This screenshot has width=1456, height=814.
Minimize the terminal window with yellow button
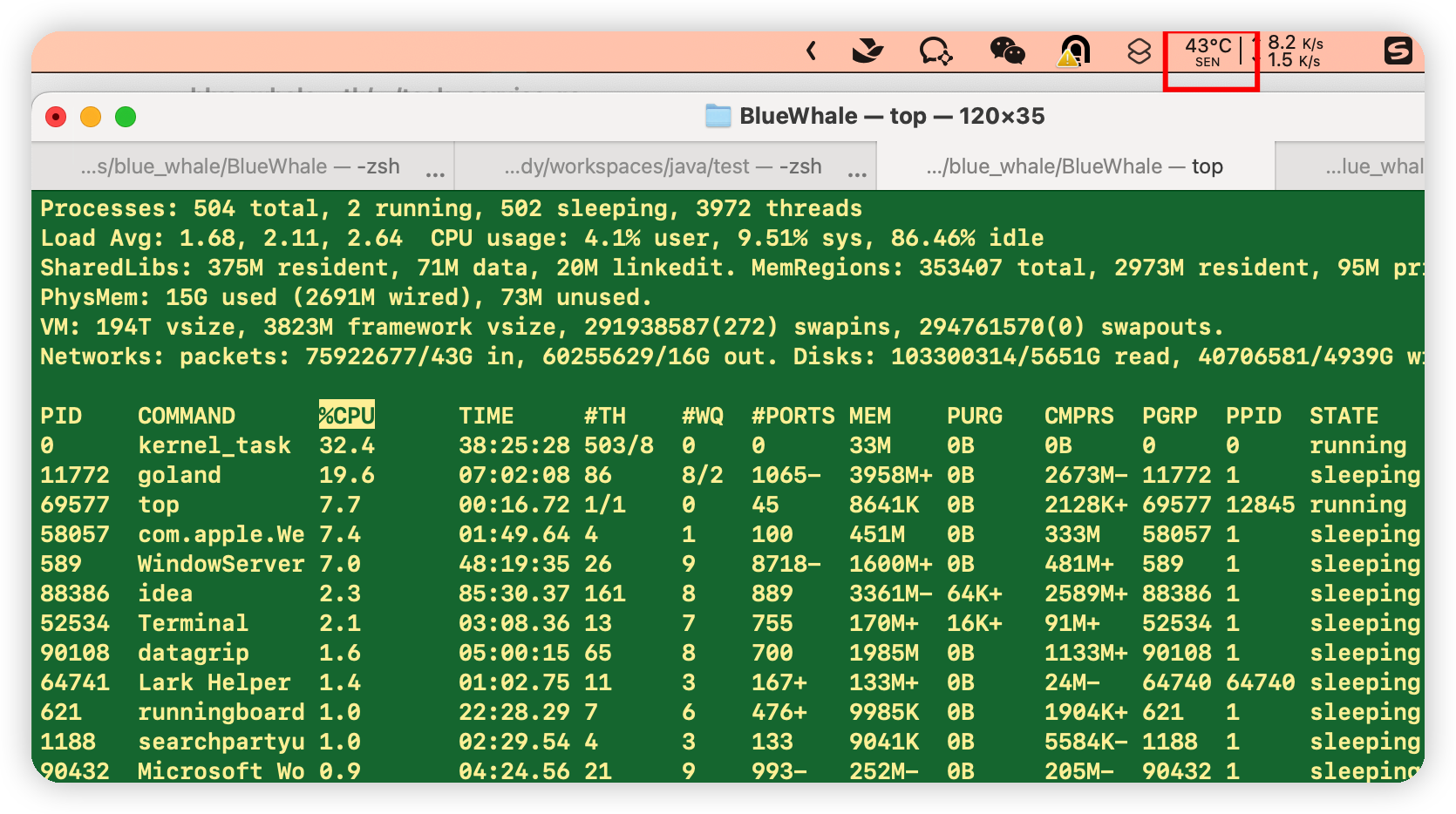pos(91,117)
